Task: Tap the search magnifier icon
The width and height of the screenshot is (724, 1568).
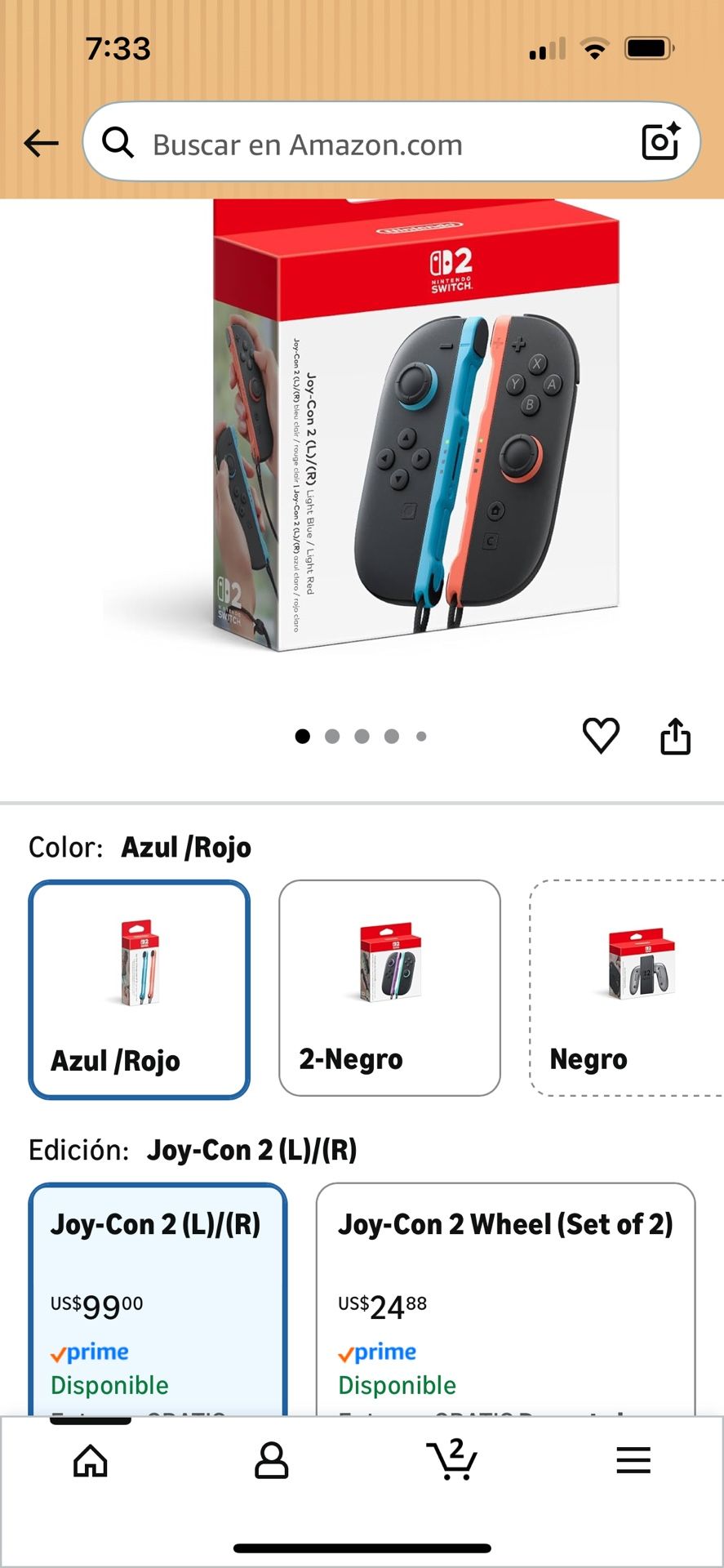Action: (x=118, y=143)
